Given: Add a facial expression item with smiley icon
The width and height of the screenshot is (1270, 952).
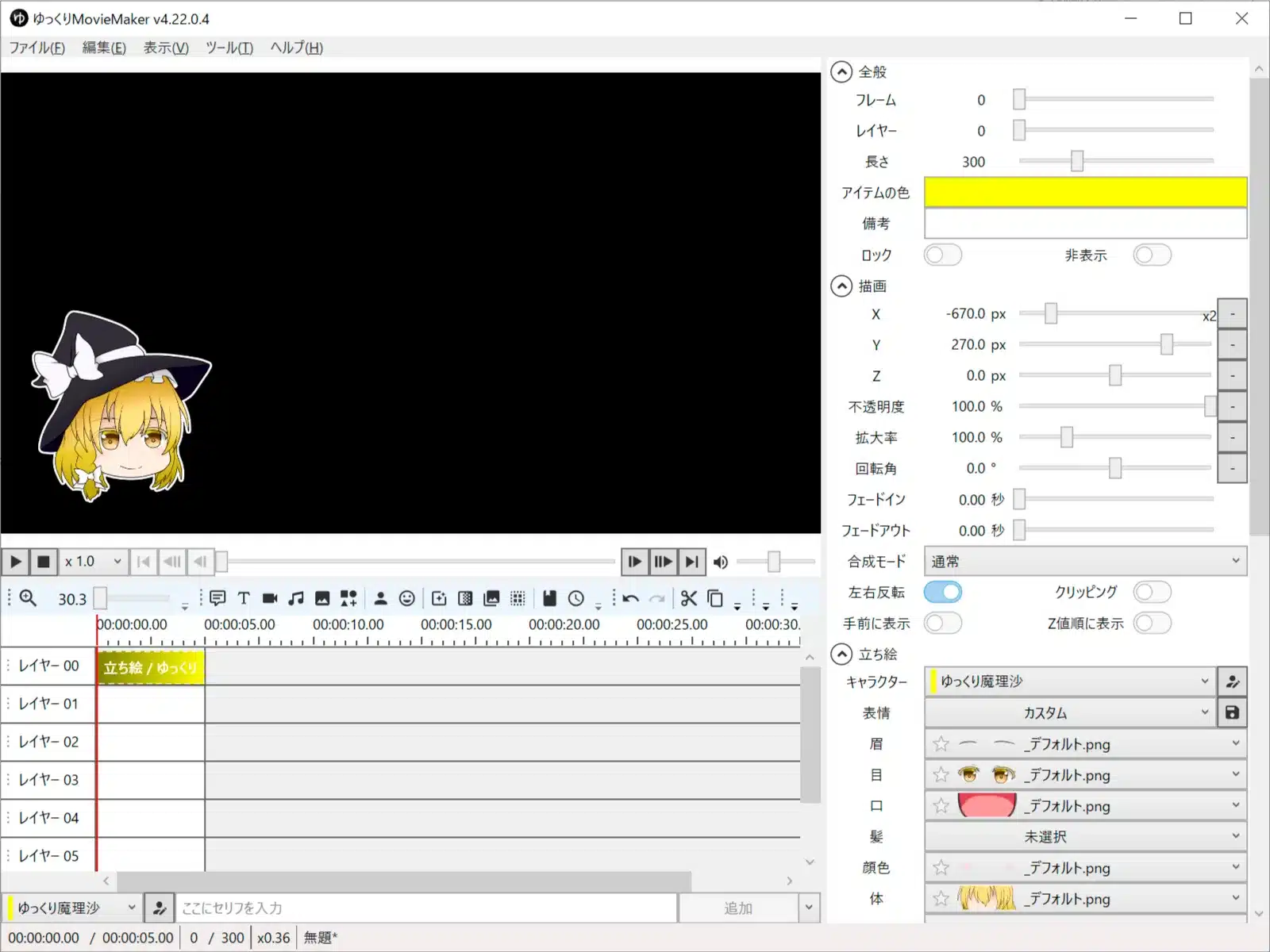Looking at the screenshot, I should (407, 598).
